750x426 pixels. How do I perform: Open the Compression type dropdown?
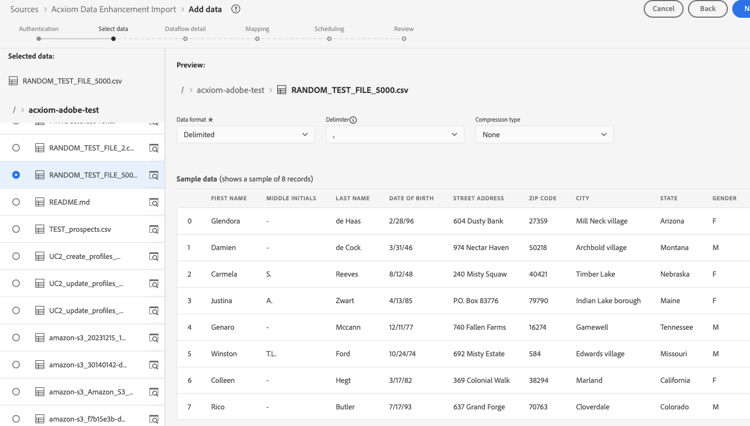point(544,134)
